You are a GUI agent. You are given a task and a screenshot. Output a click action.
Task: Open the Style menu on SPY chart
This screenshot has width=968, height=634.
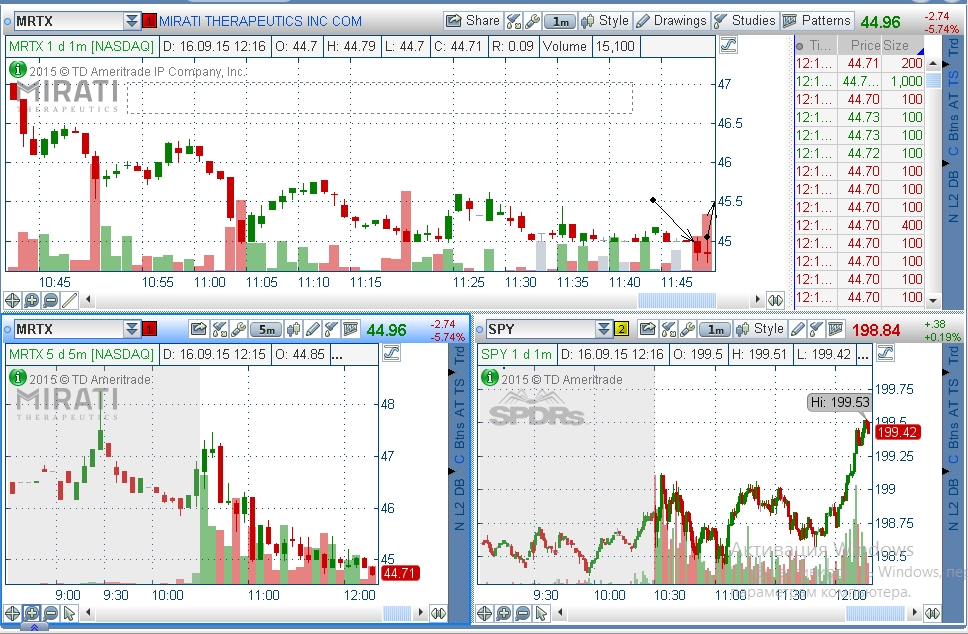click(760, 329)
